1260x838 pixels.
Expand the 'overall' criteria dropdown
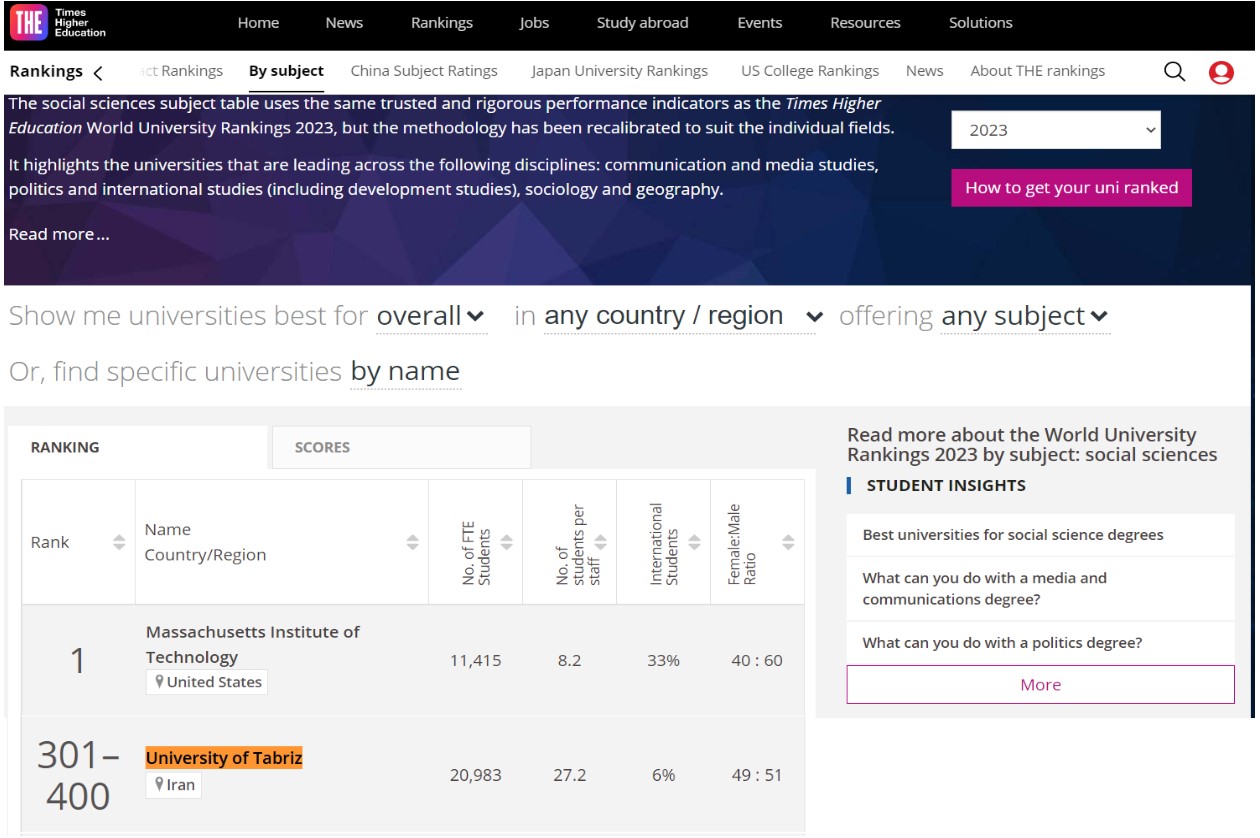pos(431,316)
